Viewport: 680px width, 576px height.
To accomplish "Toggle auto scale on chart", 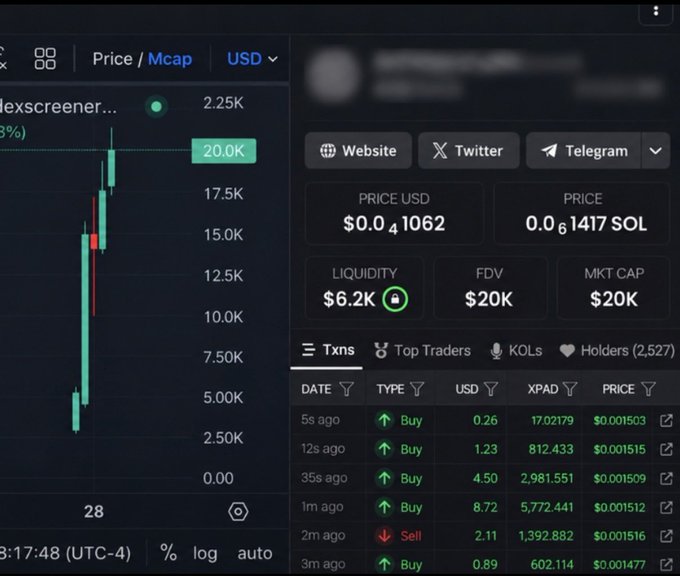I will tap(255, 553).
